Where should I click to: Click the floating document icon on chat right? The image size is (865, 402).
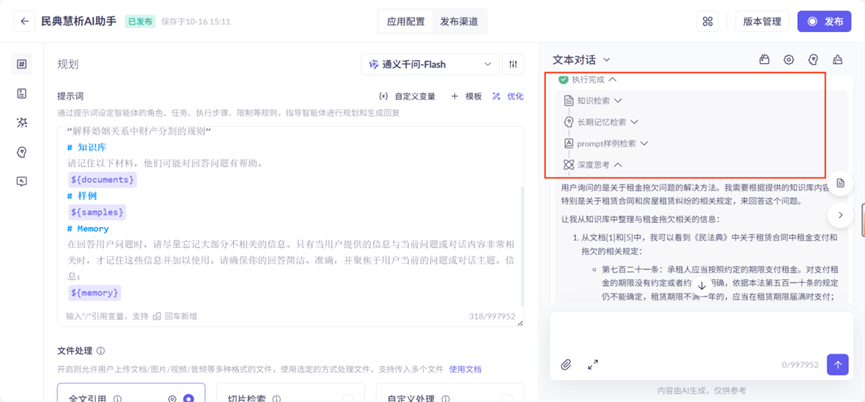841,184
